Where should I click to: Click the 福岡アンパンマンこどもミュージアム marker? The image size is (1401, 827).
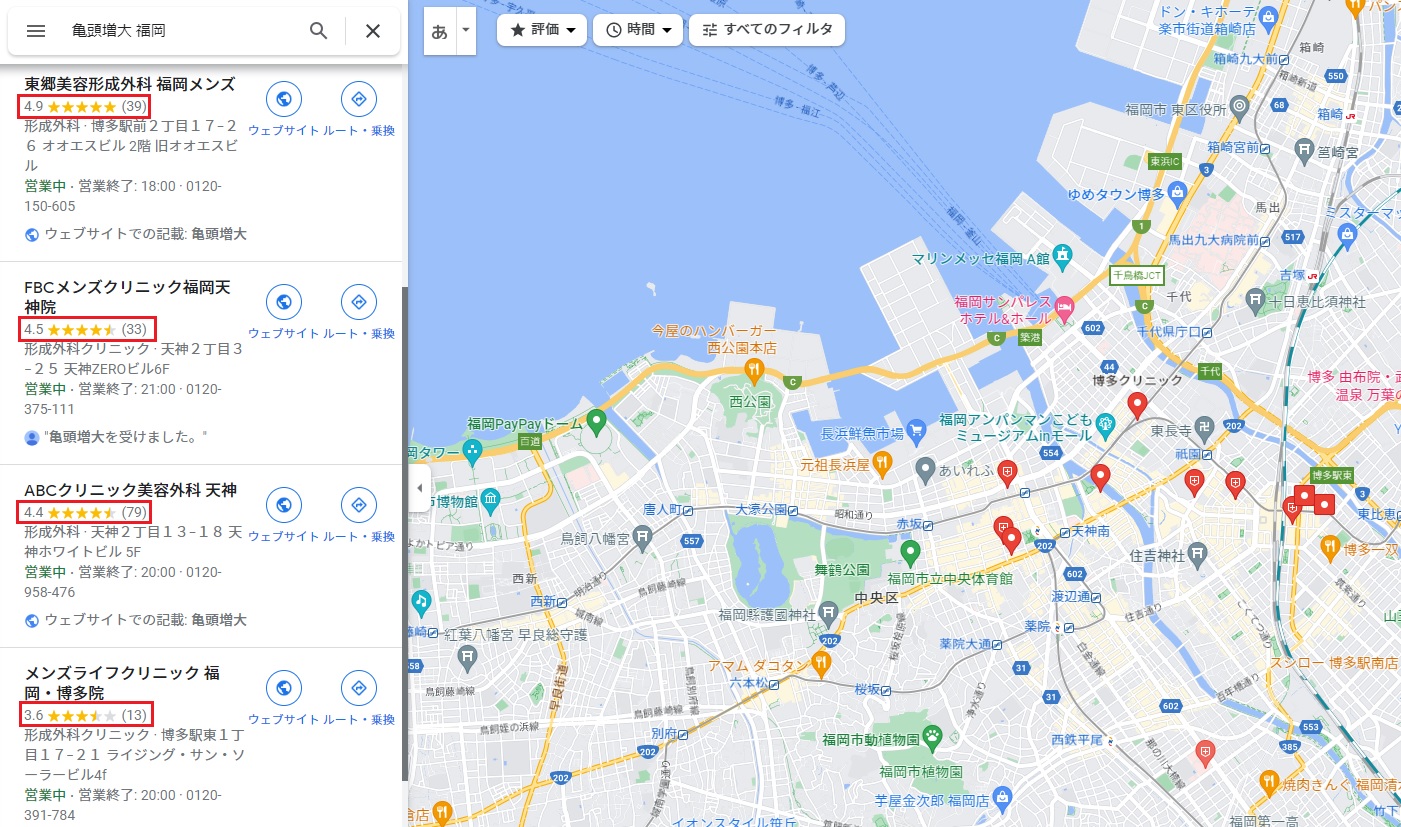point(1106,426)
